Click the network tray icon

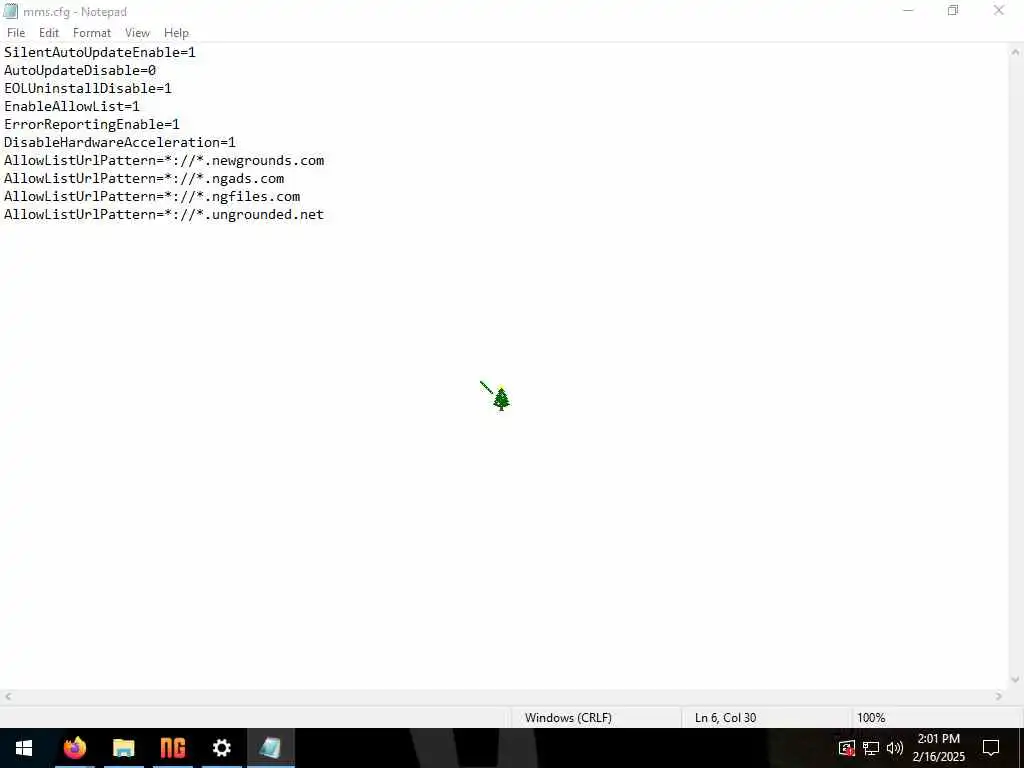(x=871, y=748)
